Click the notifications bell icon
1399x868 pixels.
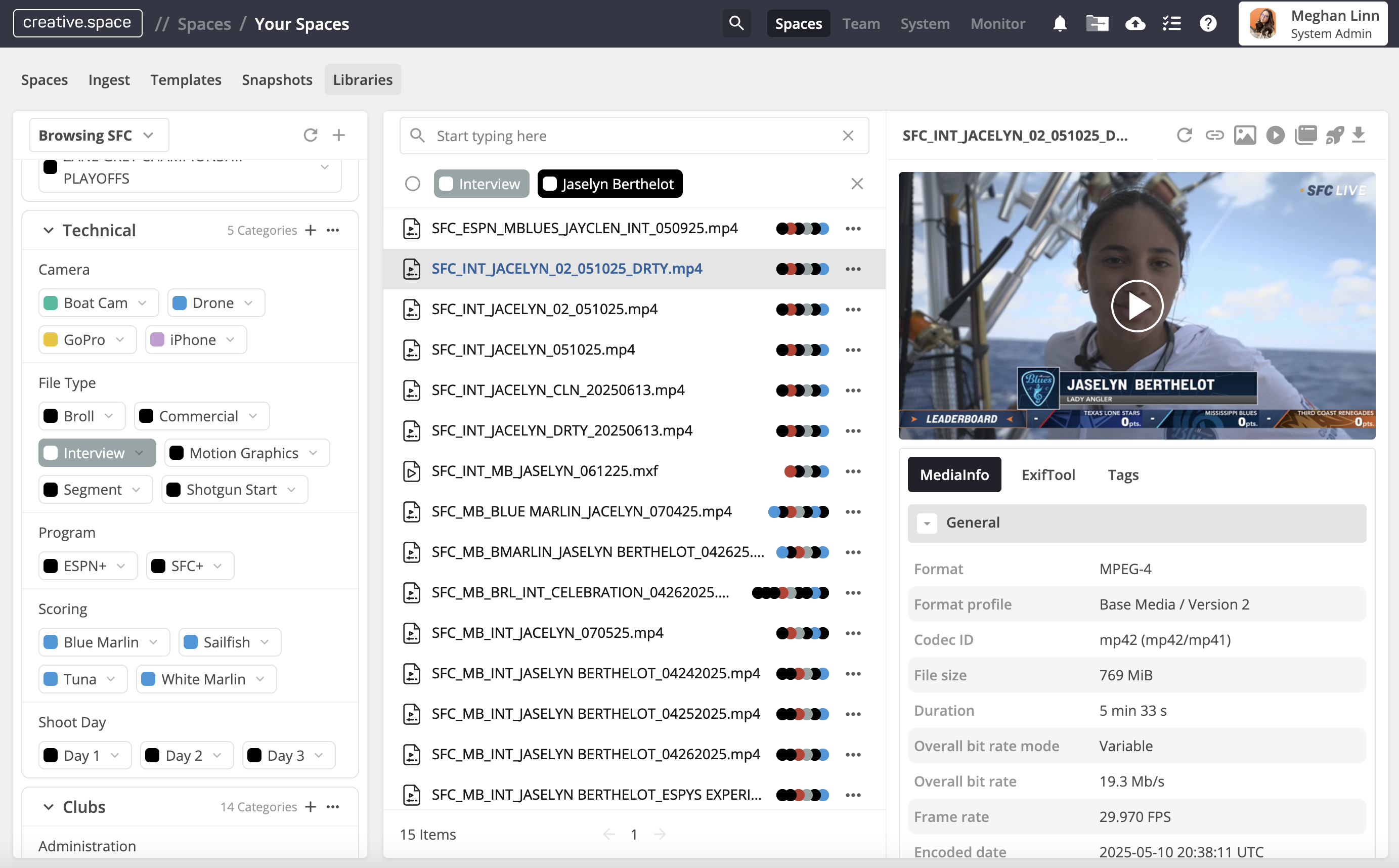pyautogui.click(x=1059, y=24)
